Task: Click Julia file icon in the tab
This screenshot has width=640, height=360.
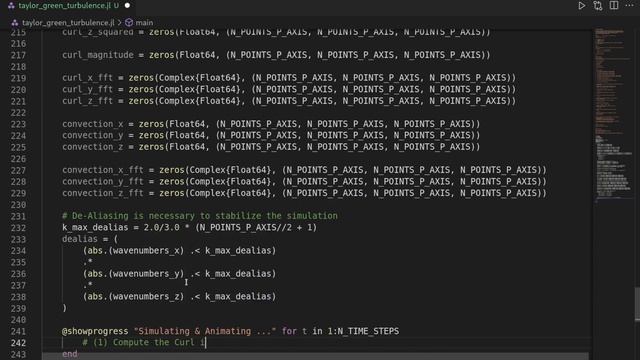Action: 11,6
